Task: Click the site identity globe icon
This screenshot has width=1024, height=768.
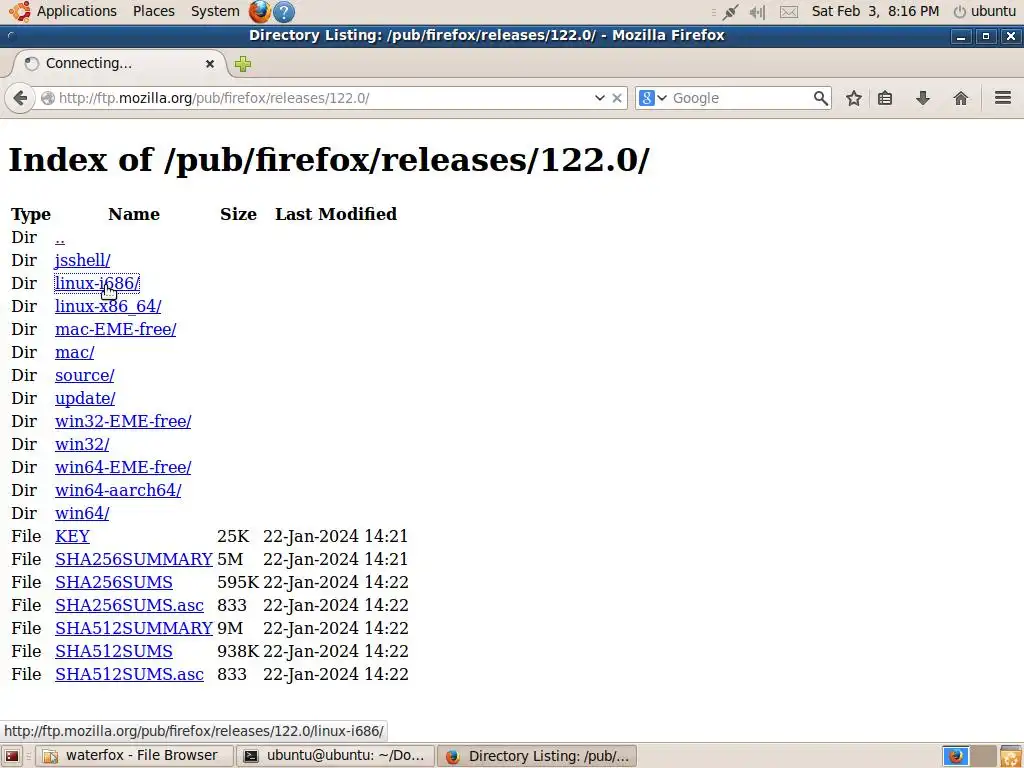Action: pyautogui.click(x=48, y=98)
